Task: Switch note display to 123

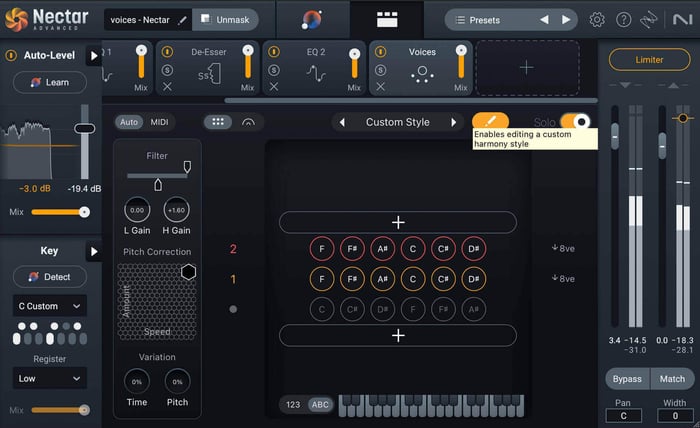Action: (293, 404)
